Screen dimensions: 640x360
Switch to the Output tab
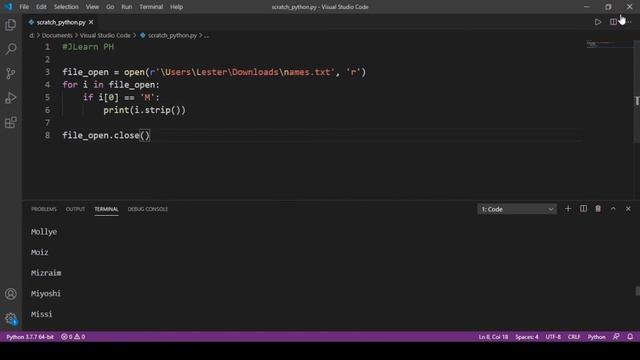click(76, 209)
